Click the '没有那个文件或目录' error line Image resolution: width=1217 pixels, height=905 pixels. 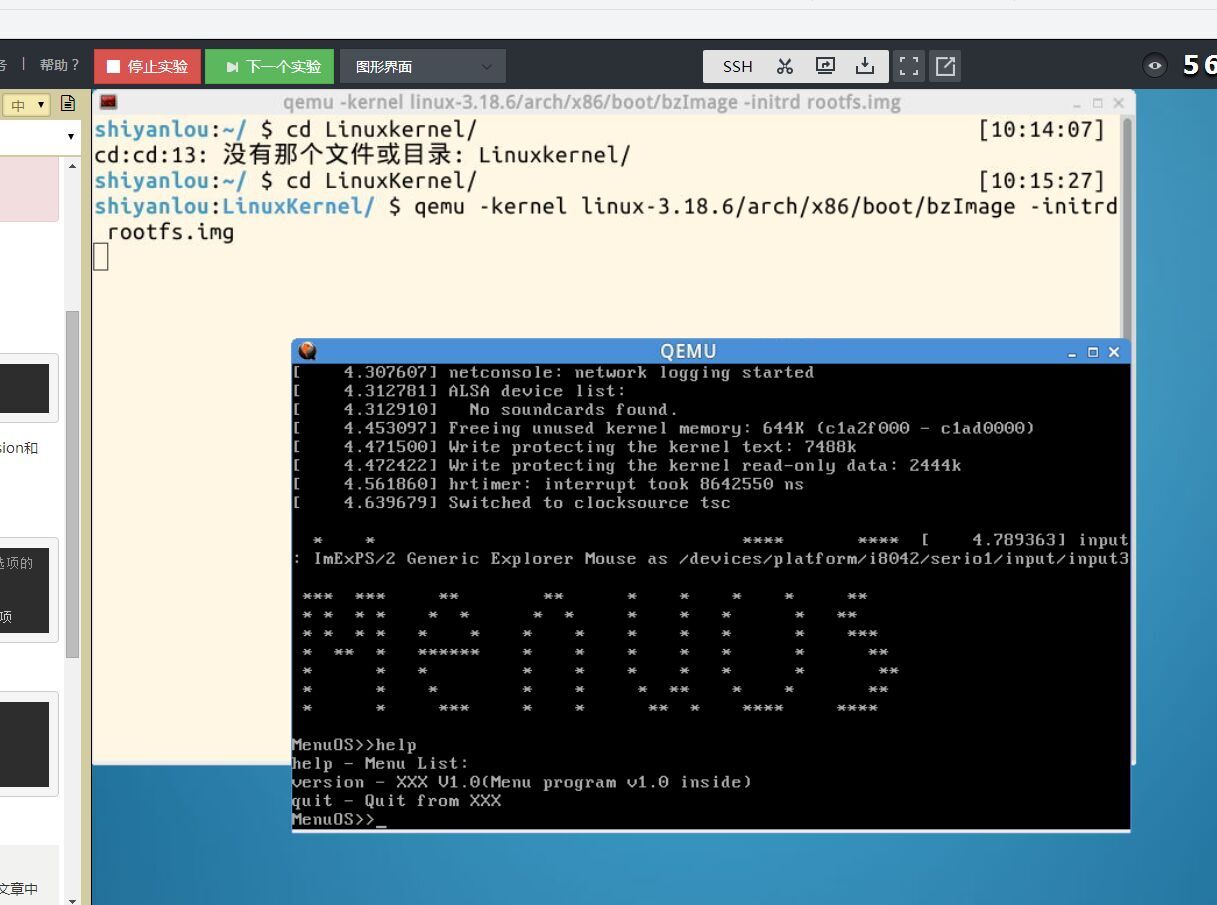[x=362, y=155]
